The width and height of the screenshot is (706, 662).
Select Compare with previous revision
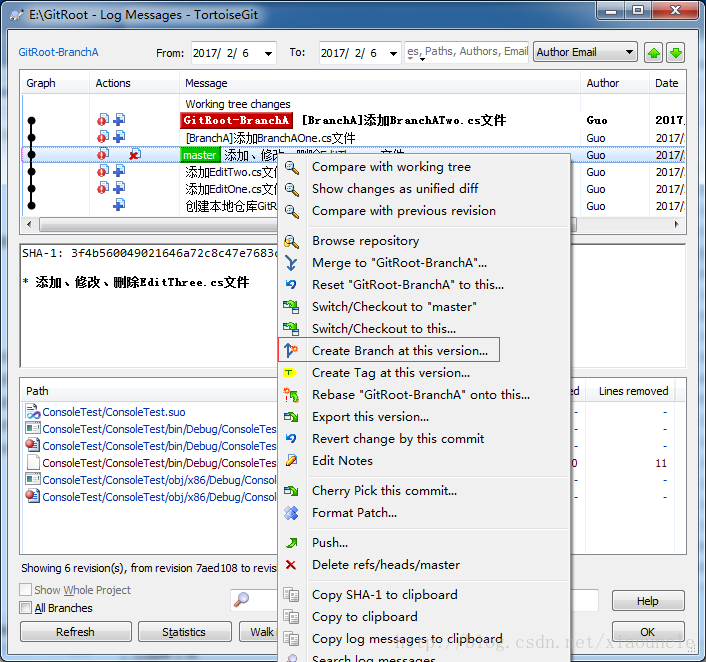[404, 211]
